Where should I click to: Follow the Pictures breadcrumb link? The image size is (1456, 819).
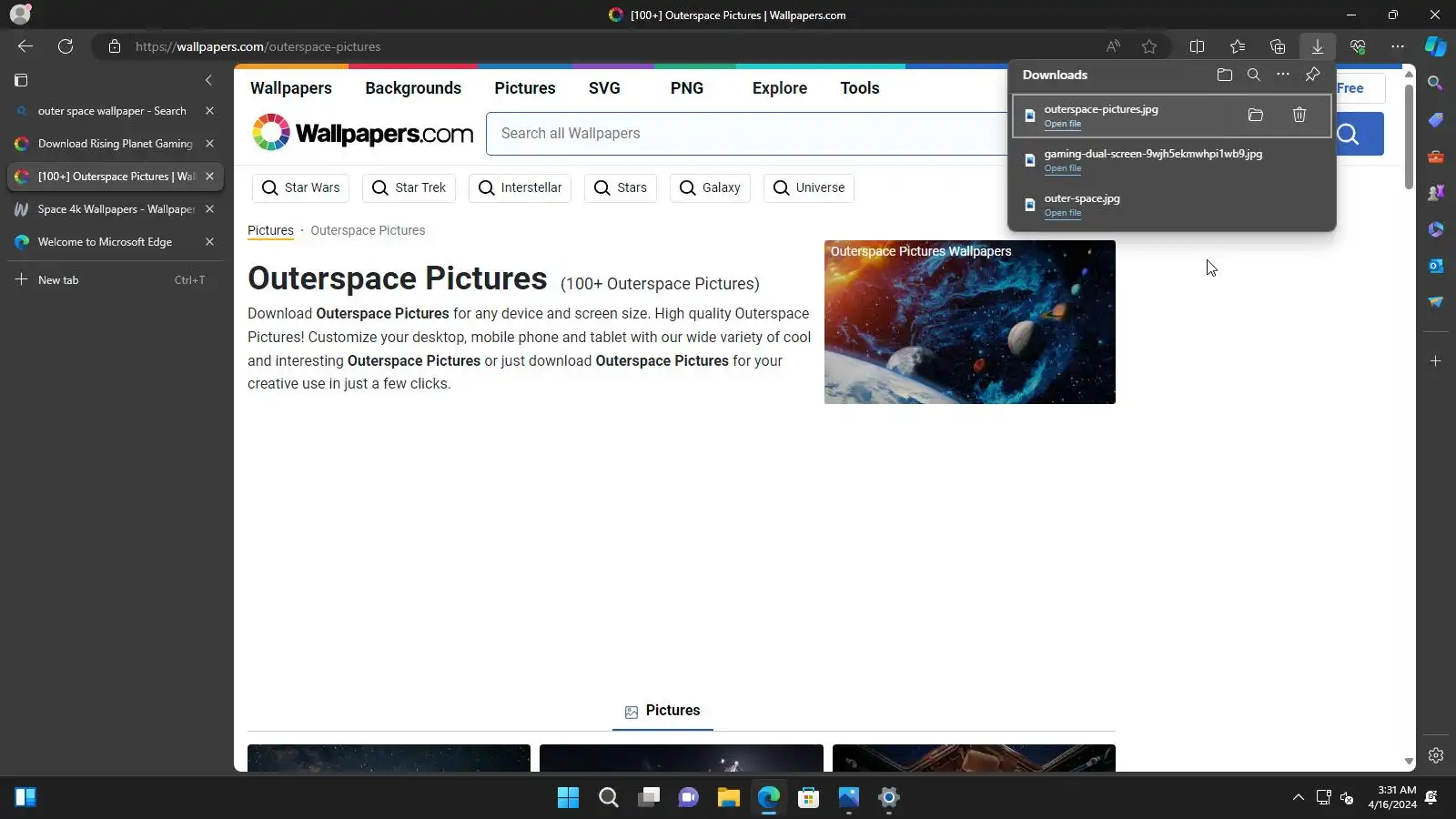(x=270, y=230)
